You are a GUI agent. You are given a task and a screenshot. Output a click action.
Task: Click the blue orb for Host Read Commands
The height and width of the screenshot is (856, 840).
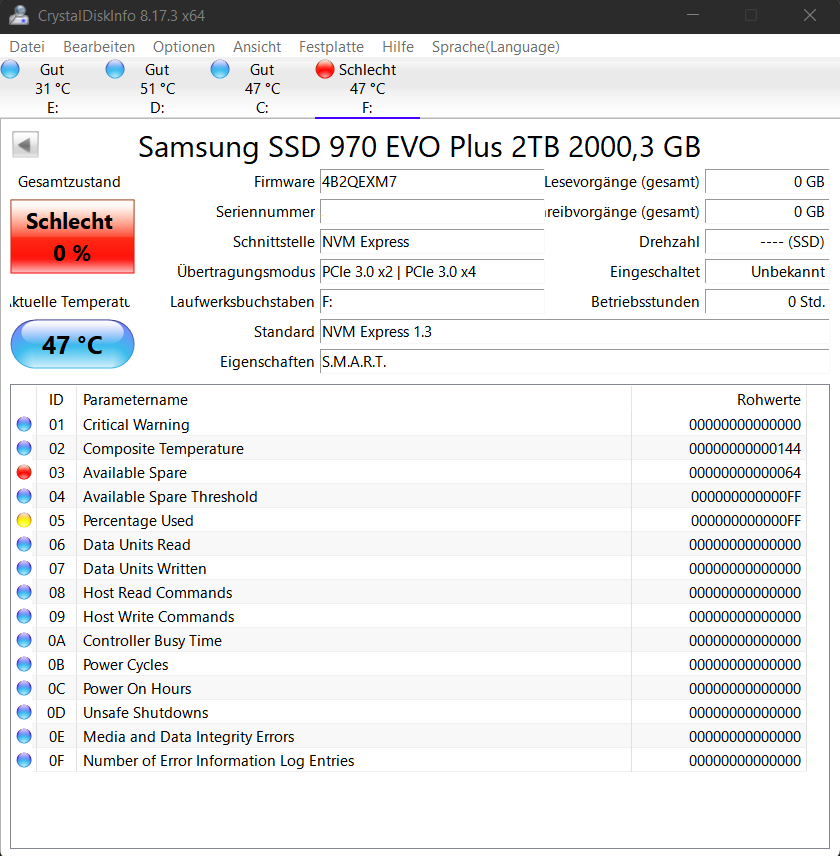coord(24,592)
